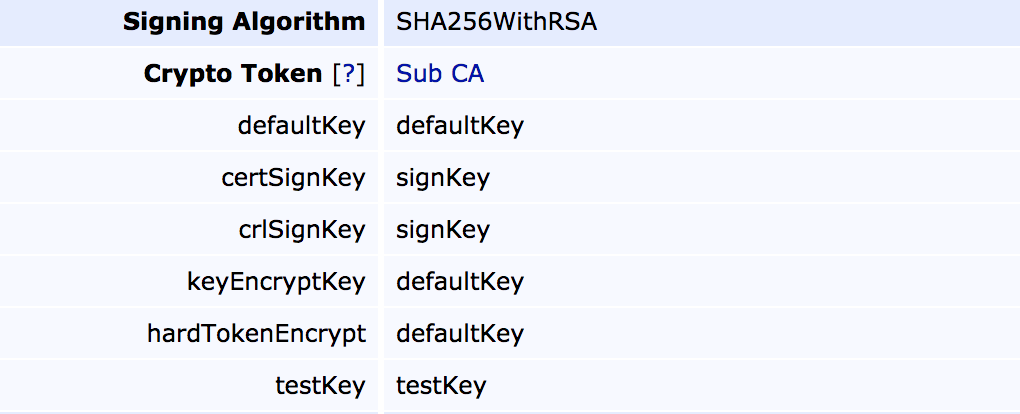Click the value next to the defaultKey label
1020x414 pixels.
tap(460, 126)
